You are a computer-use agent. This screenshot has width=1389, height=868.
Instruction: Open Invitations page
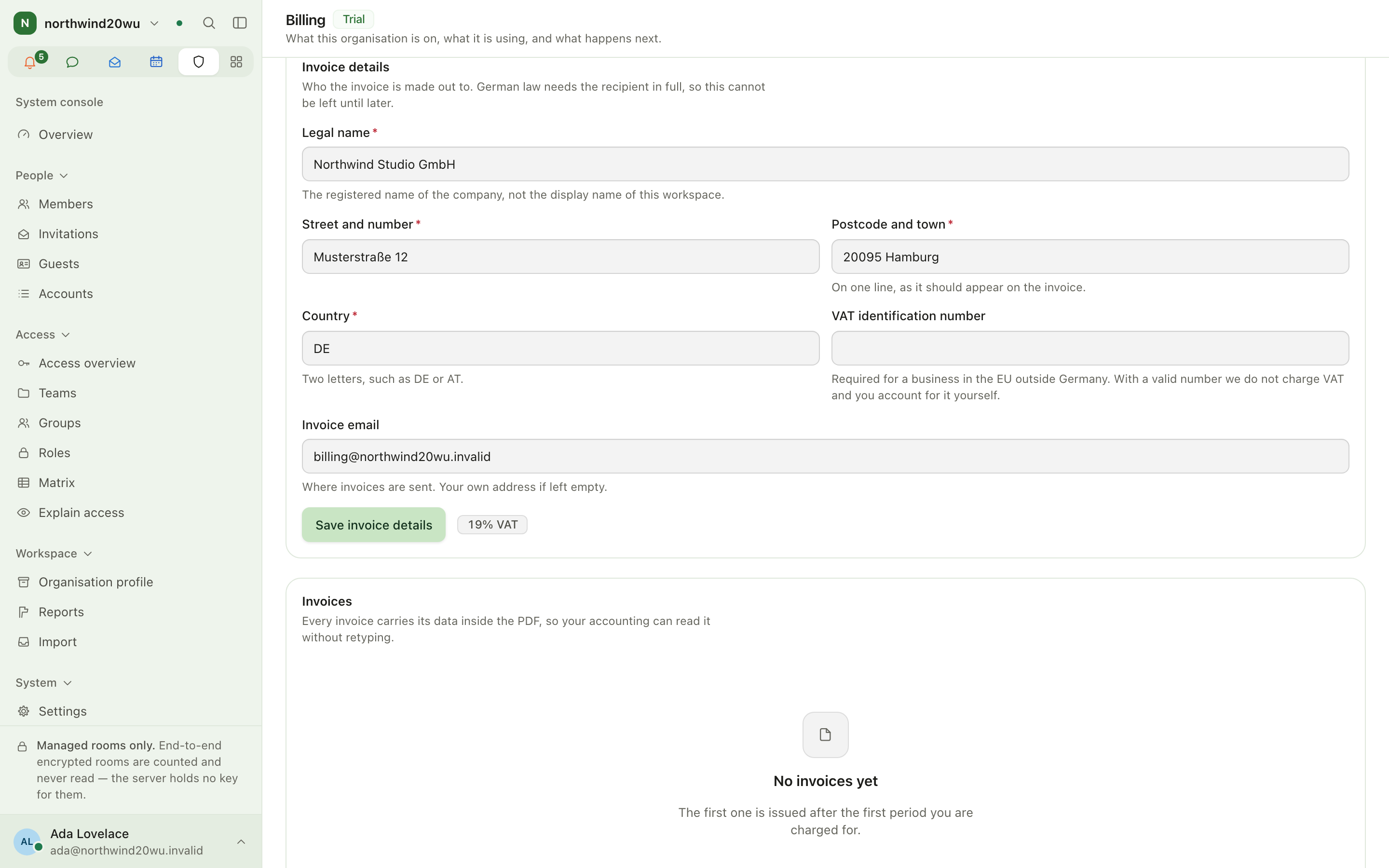pos(131,234)
